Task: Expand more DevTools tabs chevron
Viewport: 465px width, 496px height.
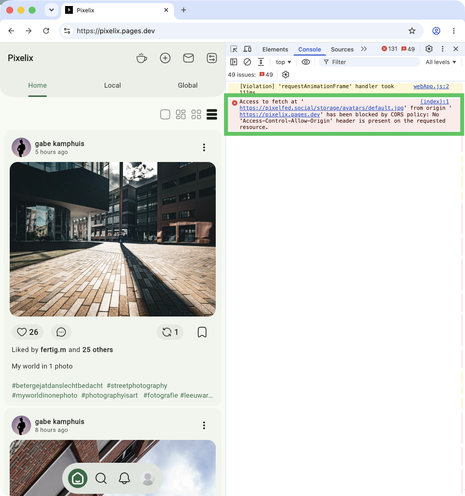Action: pyautogui.click(x=364, y=49)
